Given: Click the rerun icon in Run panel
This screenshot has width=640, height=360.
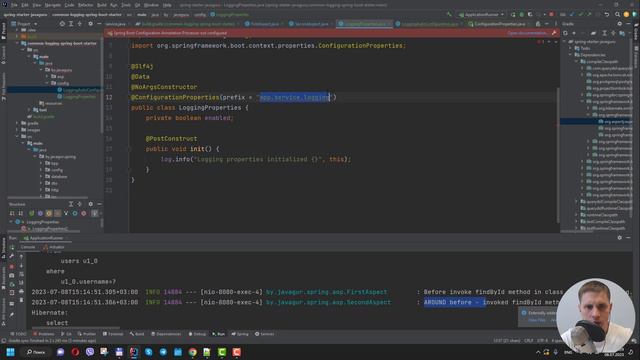Looking at the screenshot, I should click(12, 247).
